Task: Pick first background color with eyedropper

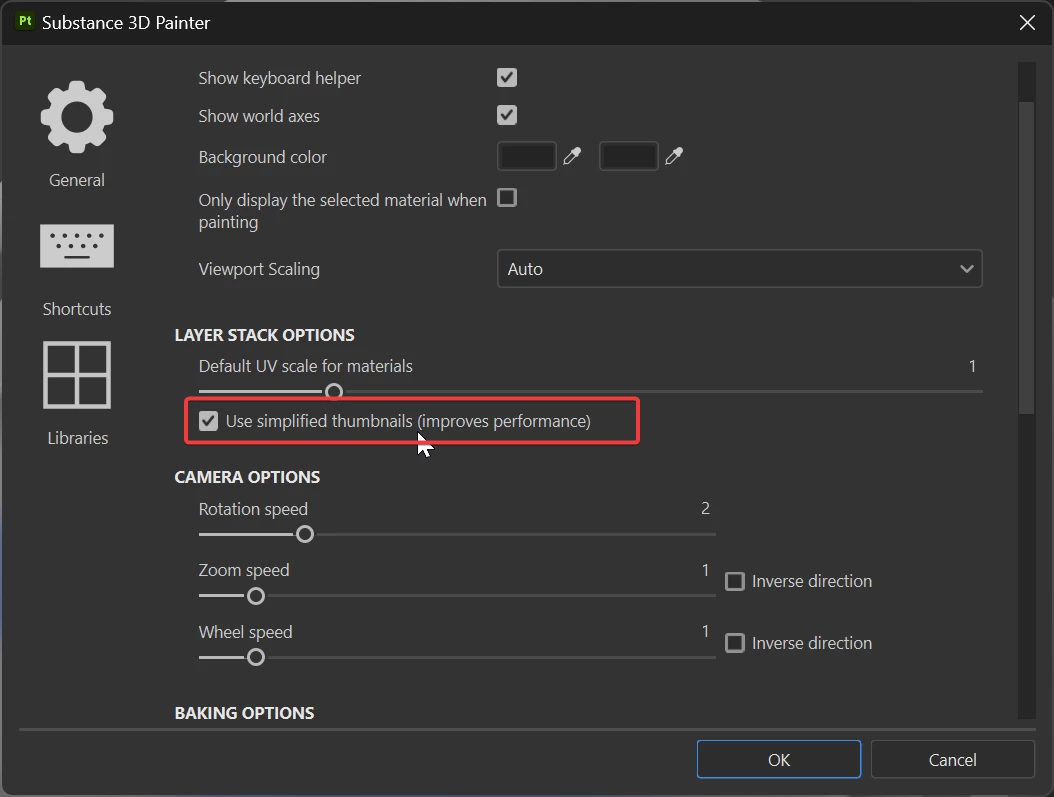Action: click(x=572, y=157)
